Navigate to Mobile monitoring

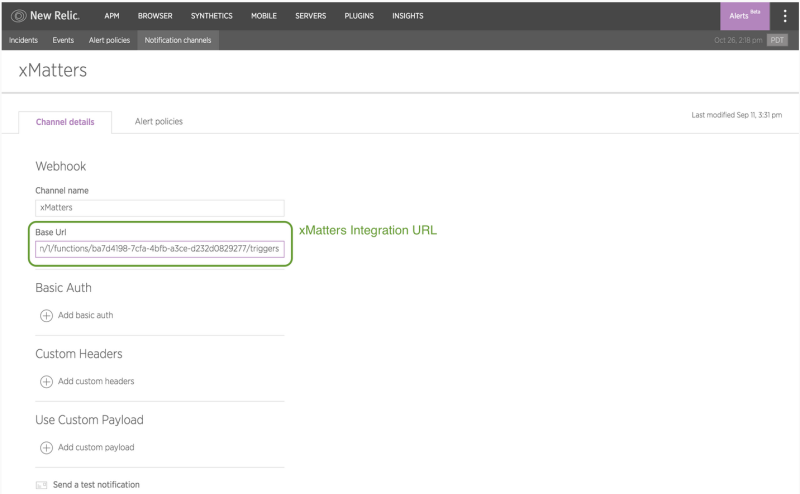tap(264, 15)
